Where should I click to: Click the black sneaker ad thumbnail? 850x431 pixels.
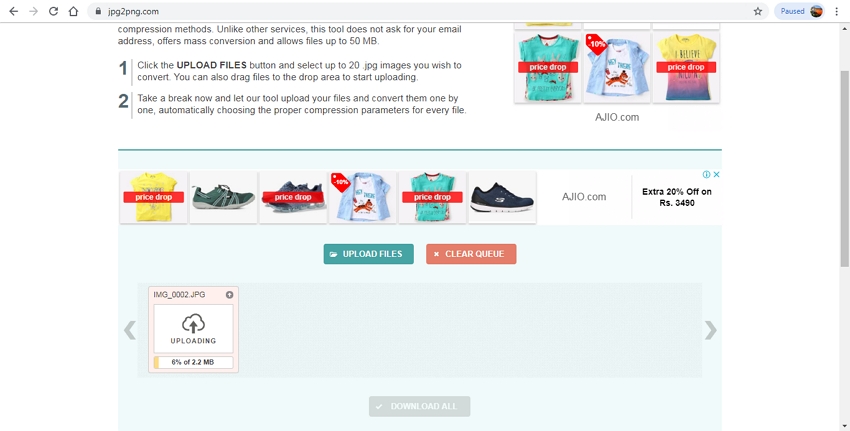502,196
